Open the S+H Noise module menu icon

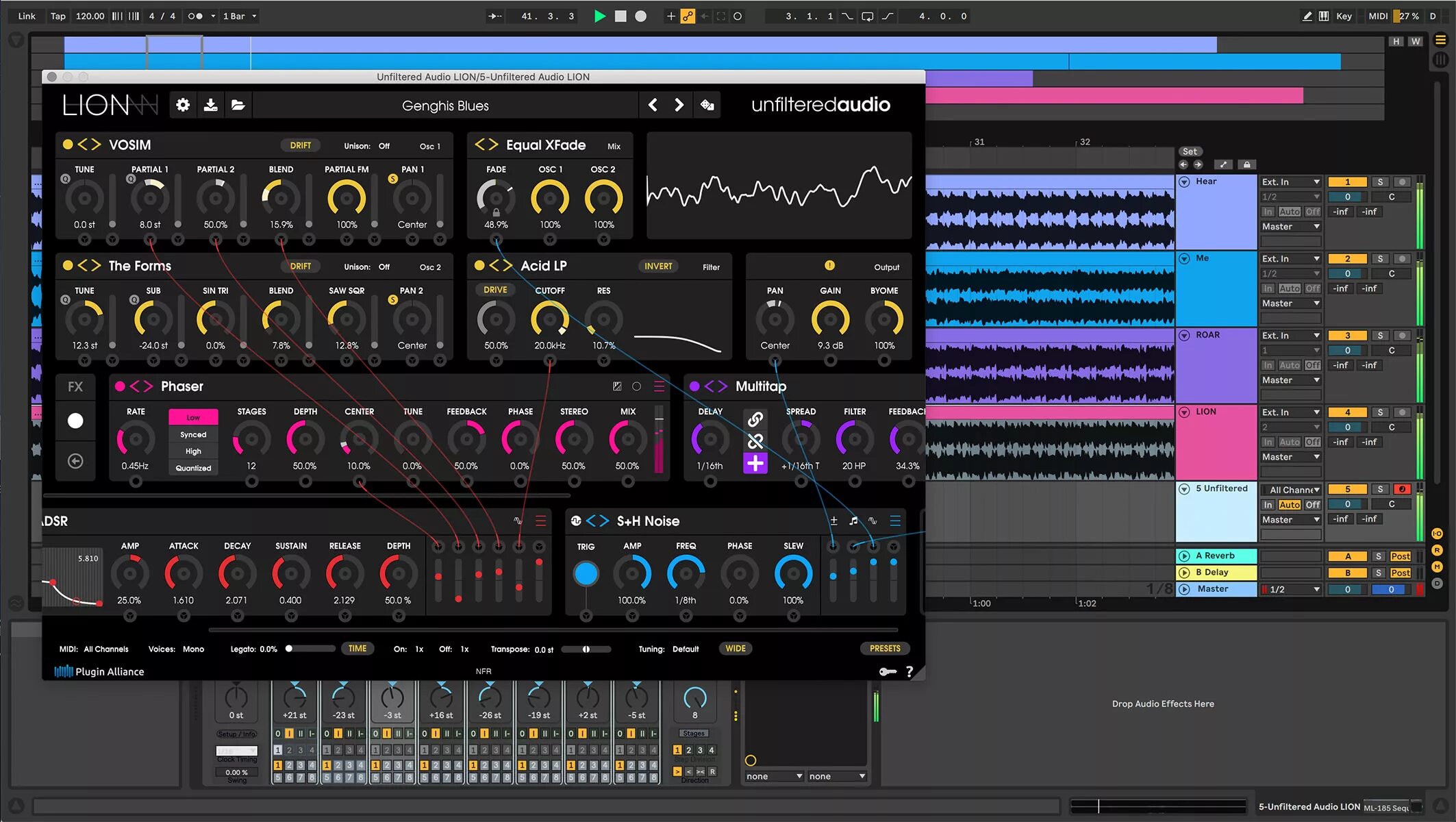tap(895, 521)
